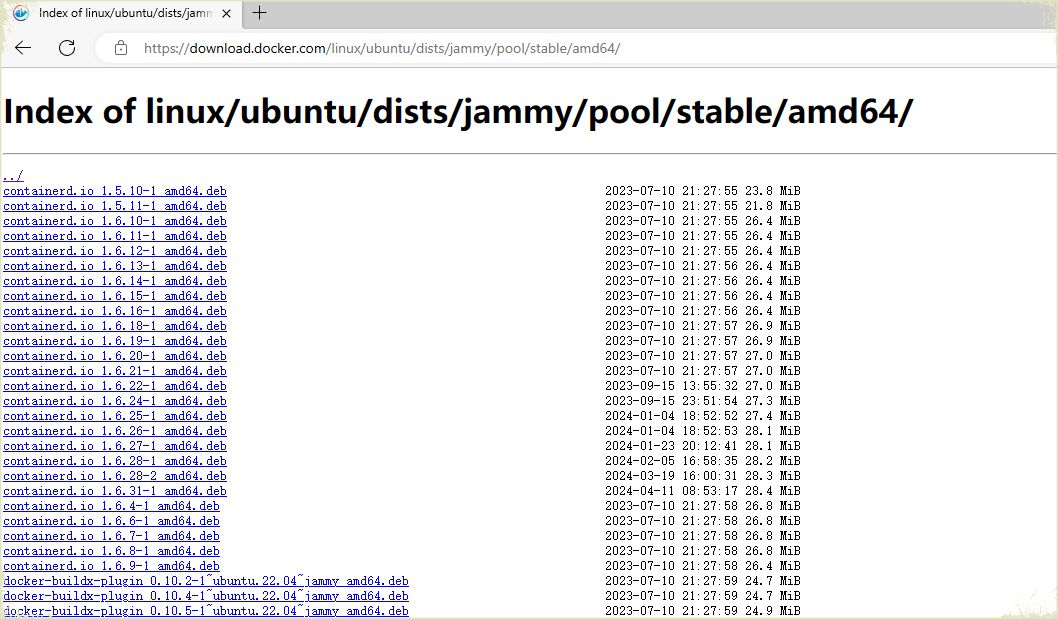This screenshot has width=1058, height=619.
Task: Open a new tab with plus button
Action: pos(260,13)
